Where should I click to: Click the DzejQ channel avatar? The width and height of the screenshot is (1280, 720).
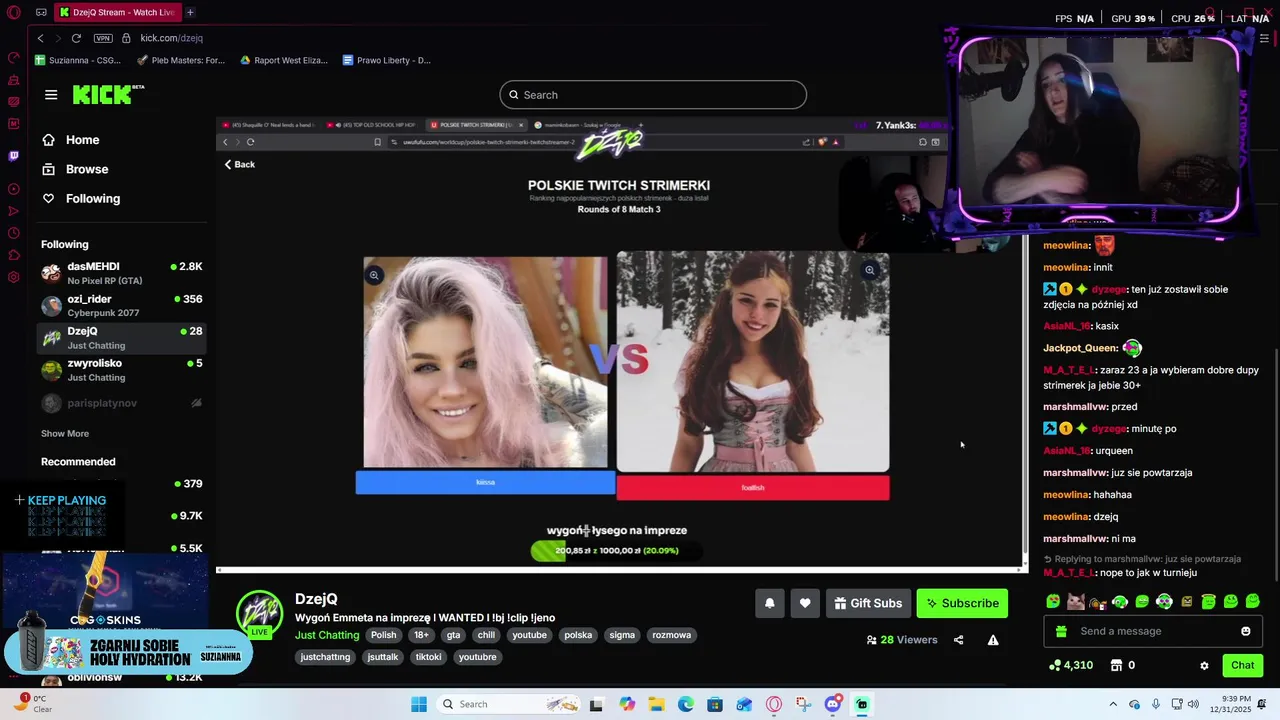click(259, 613)
